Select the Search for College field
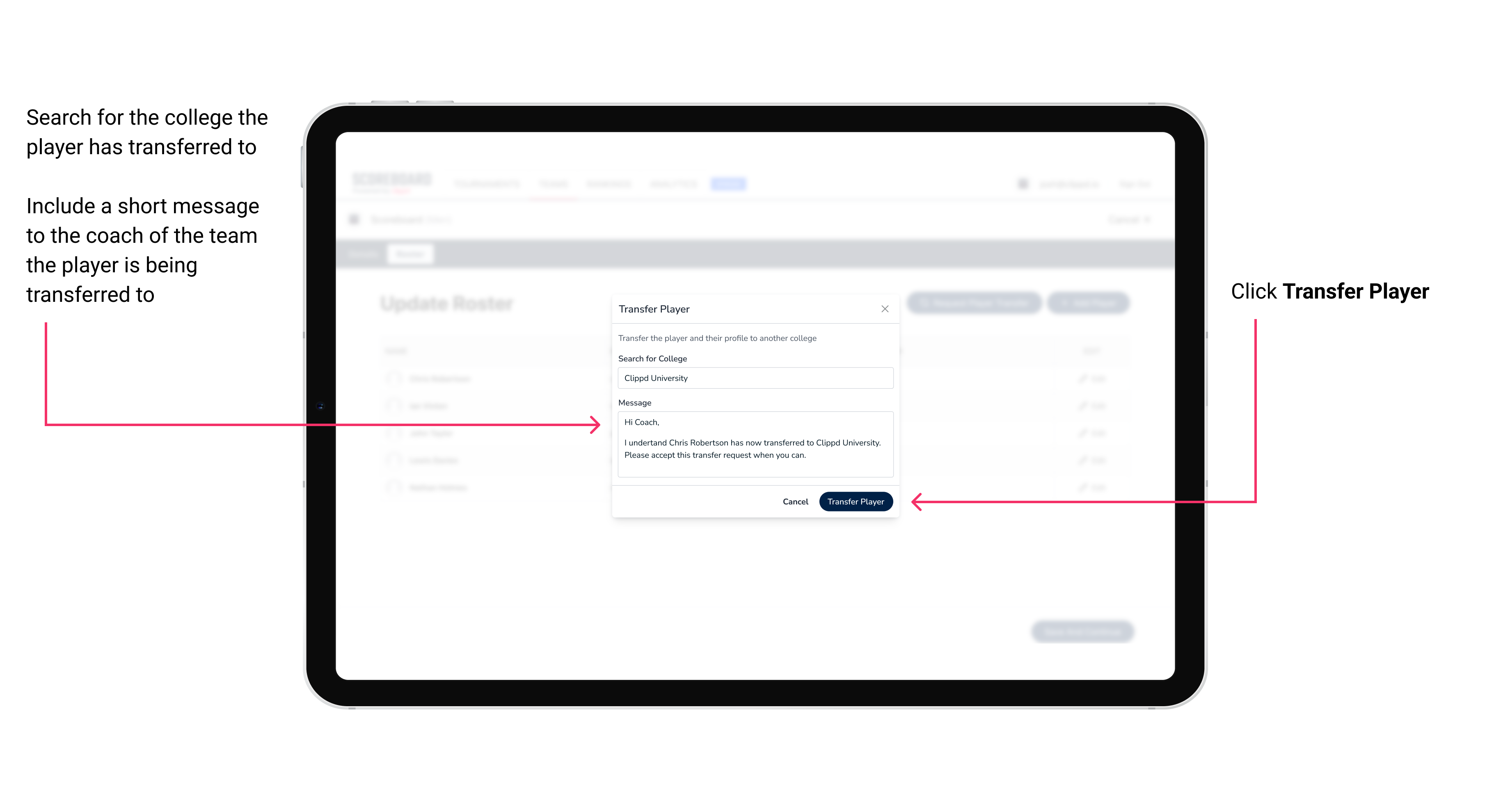The height and width of the screenshot is (812, 1510). coord(753,378)
